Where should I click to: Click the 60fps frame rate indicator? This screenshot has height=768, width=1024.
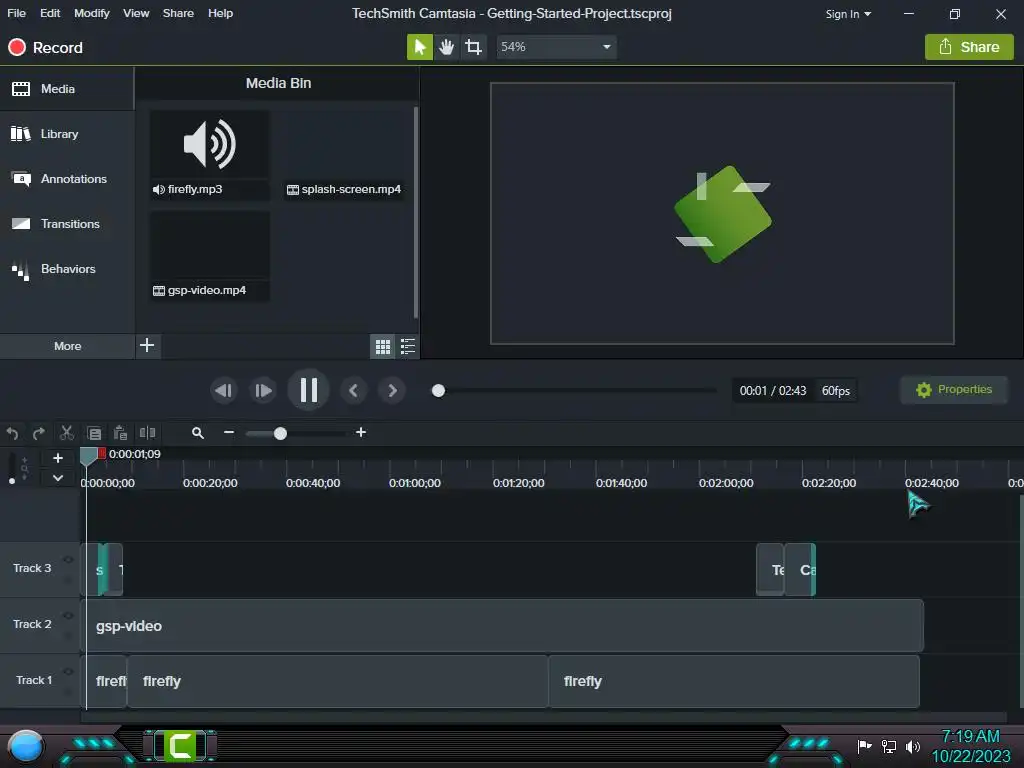[835, 391]
